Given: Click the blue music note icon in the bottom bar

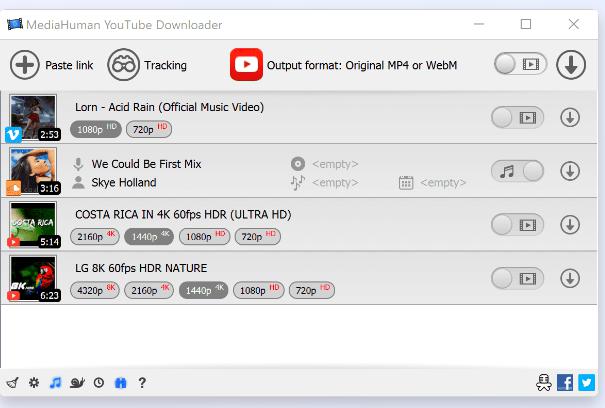Looking at the screenshot, I should (x=56, y=383).
